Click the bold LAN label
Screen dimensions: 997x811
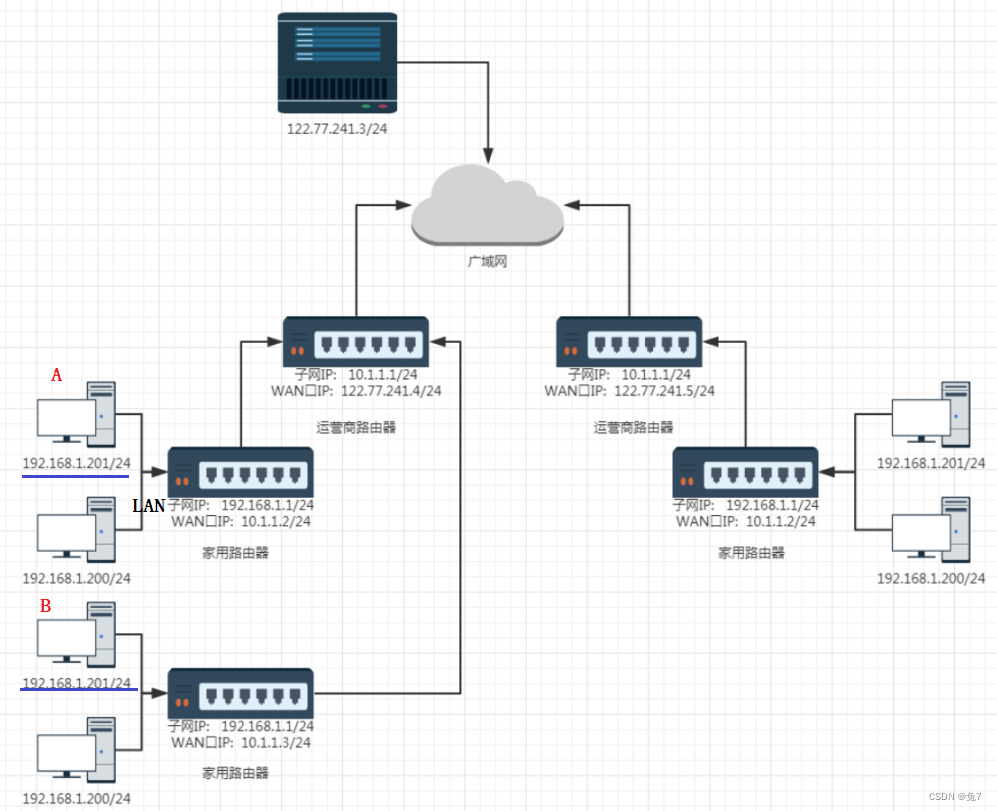click(x=148, y=506)
